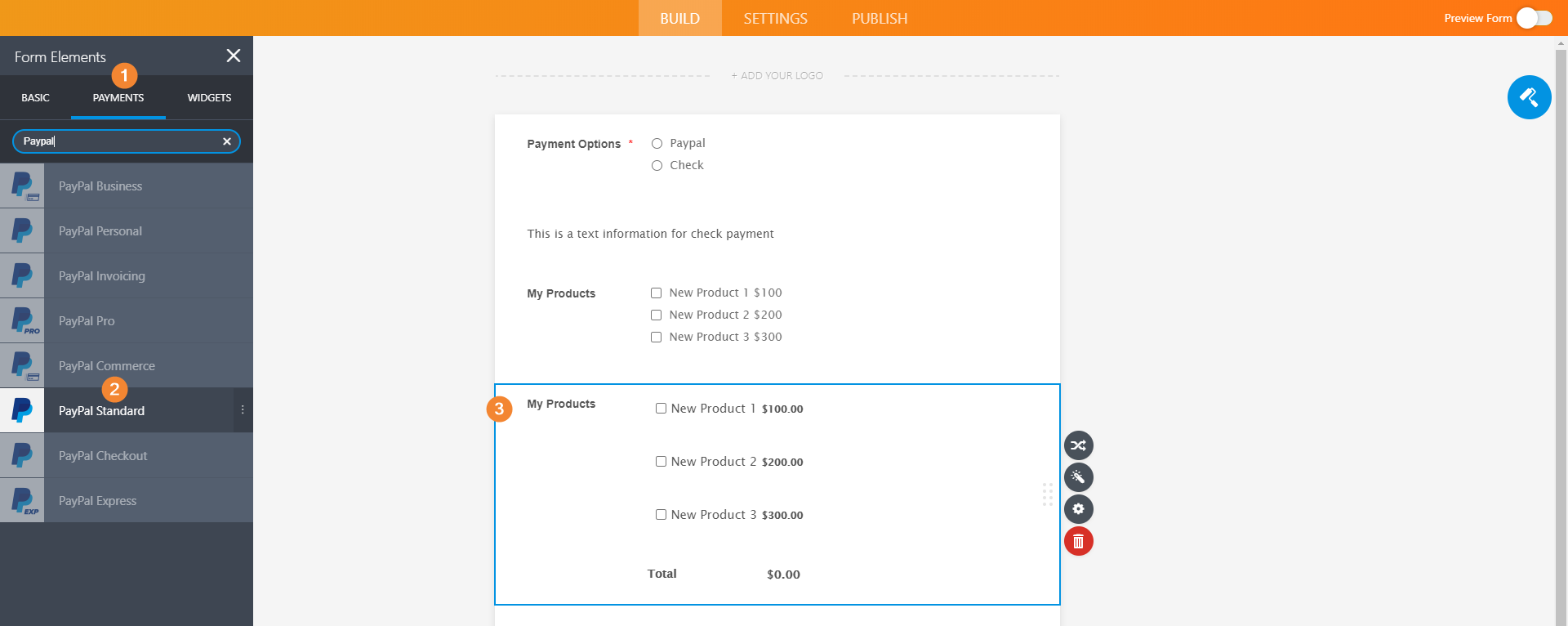
Task: Toggle the Preview Form switch
Action: (1535, 18)
